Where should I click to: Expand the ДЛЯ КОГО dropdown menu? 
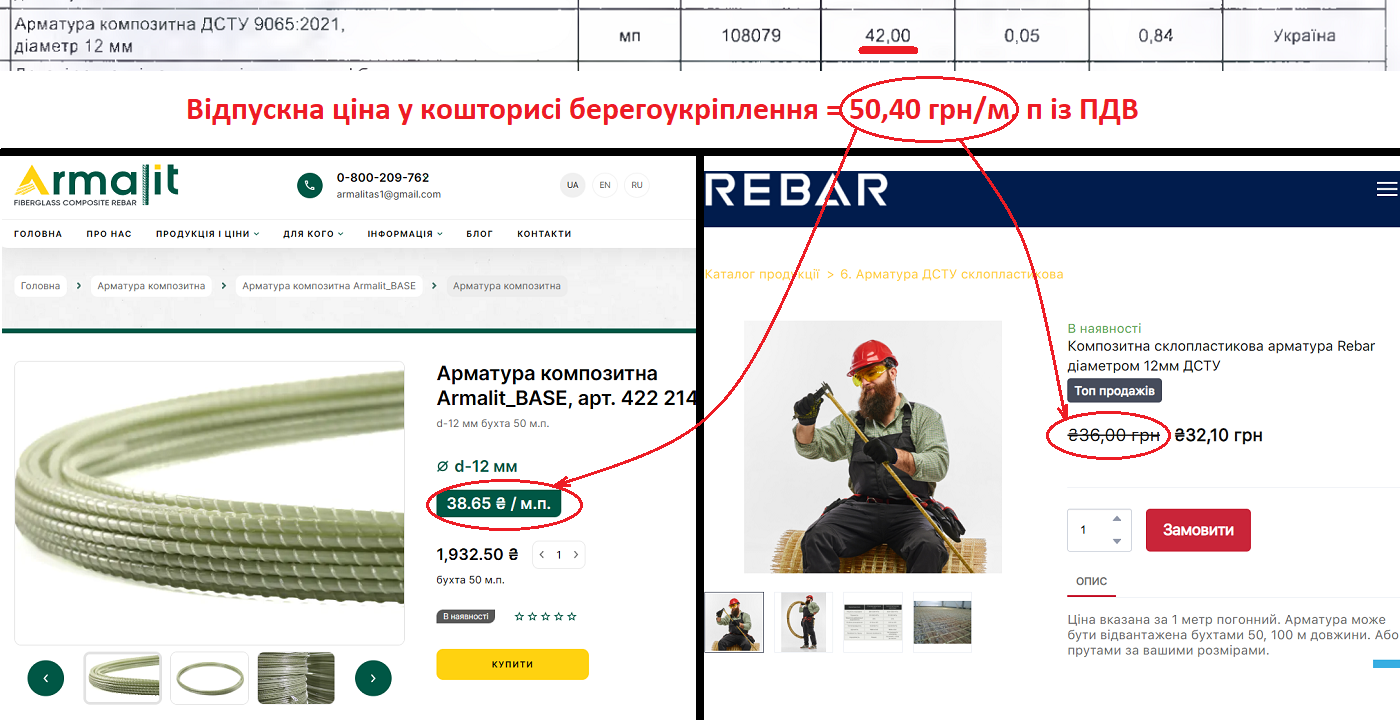[313, 234]
